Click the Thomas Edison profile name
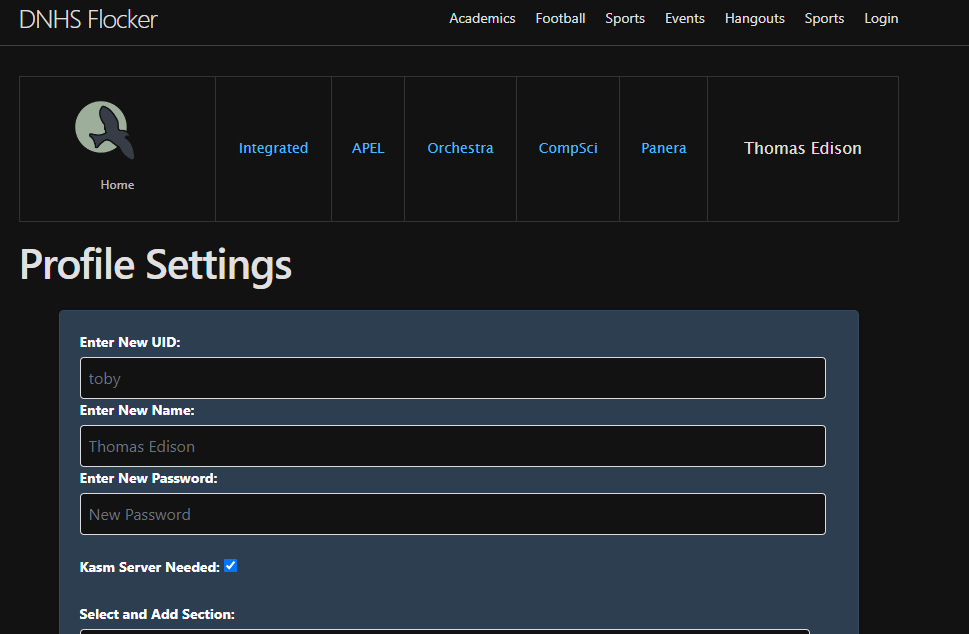The image size is (969, 634). (803, 148)
